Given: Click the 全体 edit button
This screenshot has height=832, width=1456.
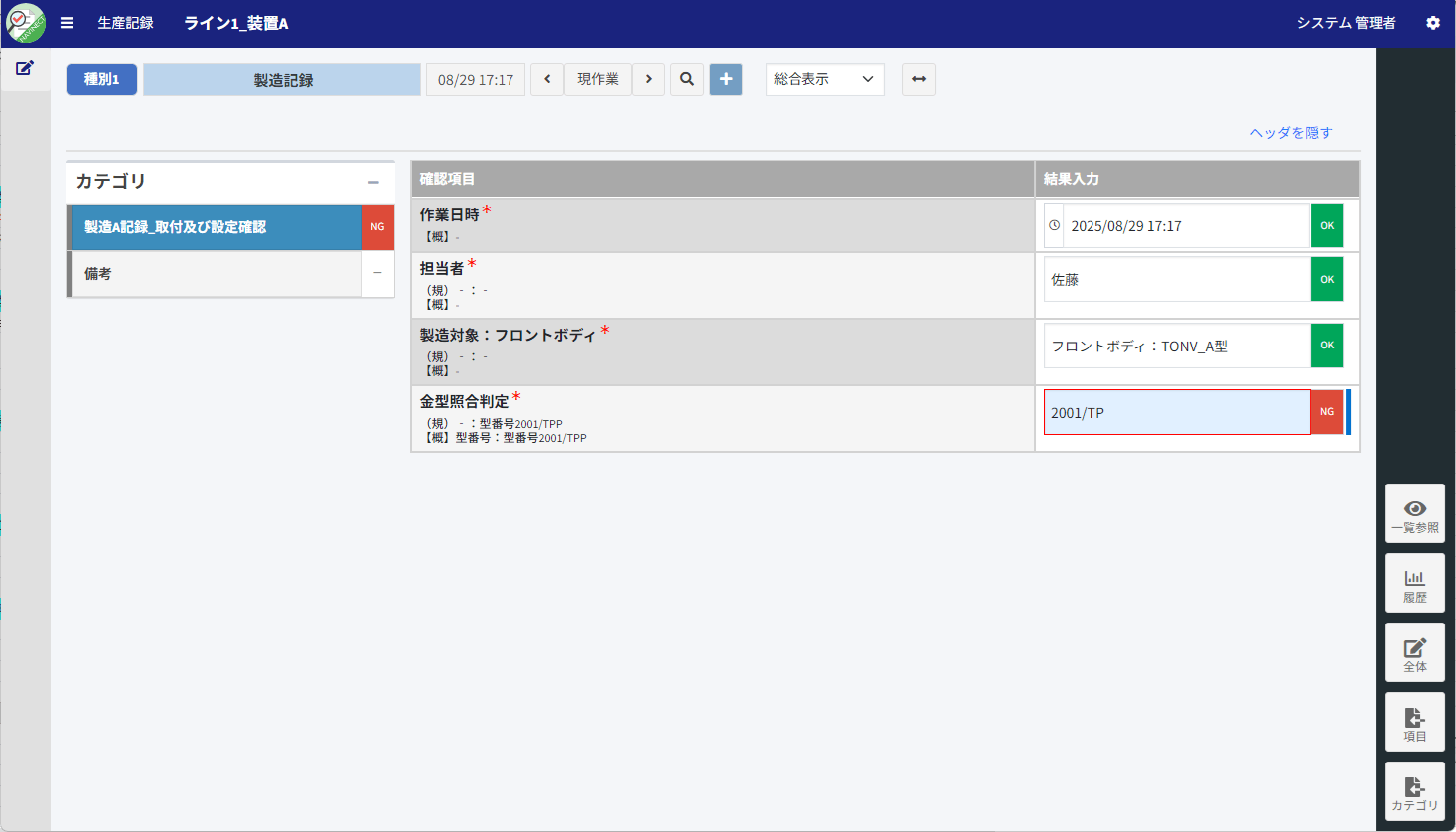Looking at the screenshot, I should tap(1414, 653).
